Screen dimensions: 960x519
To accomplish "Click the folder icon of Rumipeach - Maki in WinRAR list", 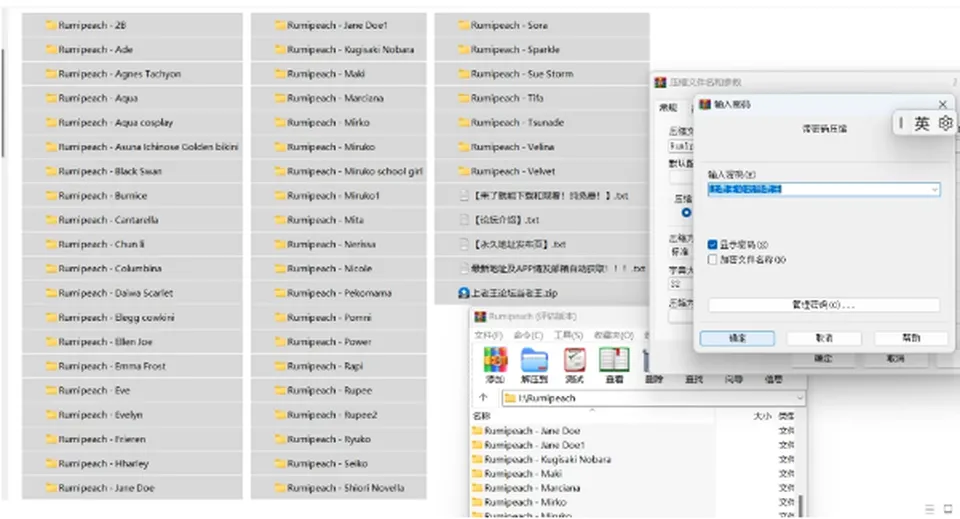I will pyautogui.click(x=478, y=474).
